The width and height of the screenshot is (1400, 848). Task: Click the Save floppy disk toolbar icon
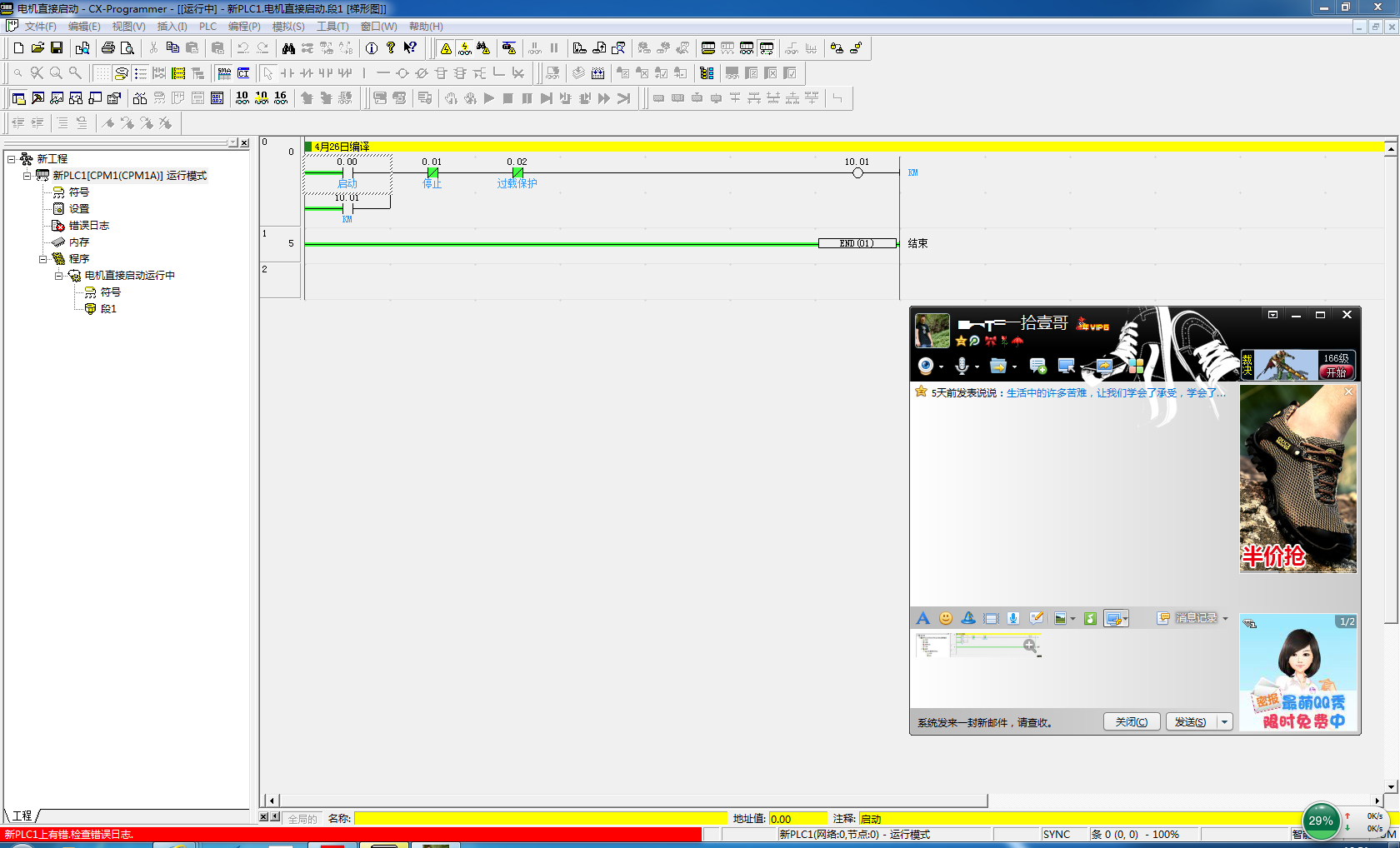pos(57,48)
